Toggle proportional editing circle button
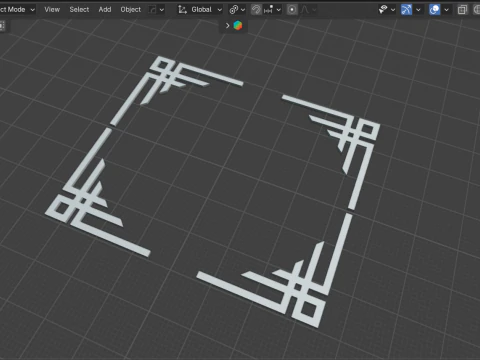 point(292,10)
